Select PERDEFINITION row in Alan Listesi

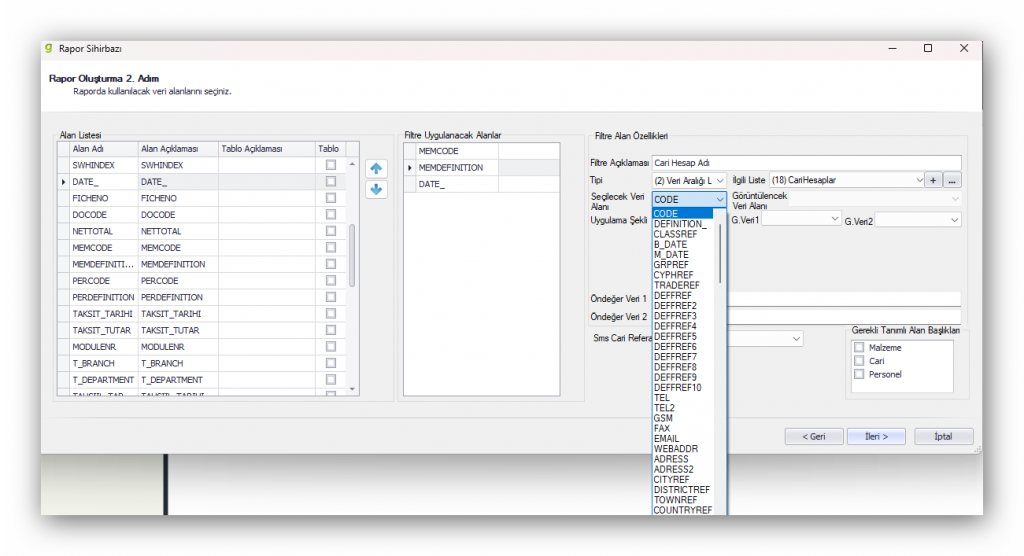[202, 297]
